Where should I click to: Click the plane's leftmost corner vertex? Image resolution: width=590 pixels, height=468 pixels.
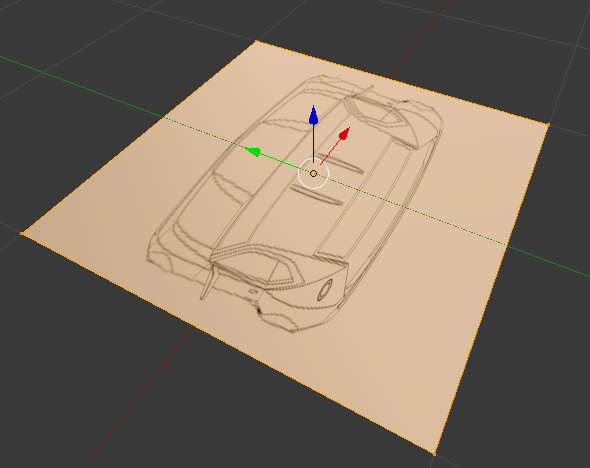[x=22, y=234]
